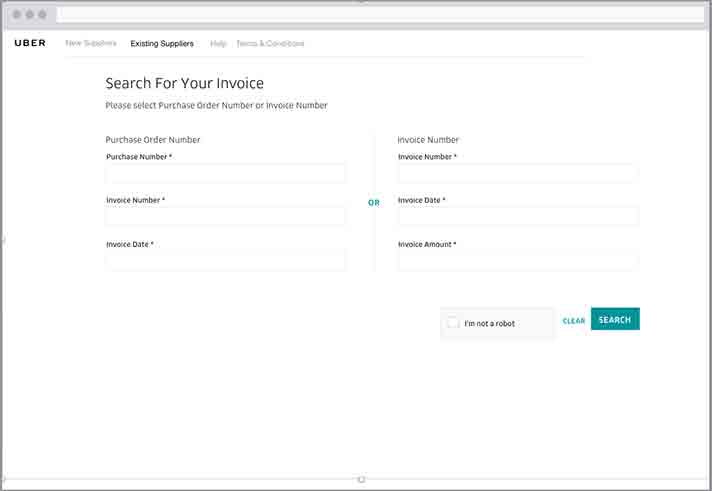This screenshot has height=491, width=712.
Task: Focus Invoice Number field in right column
Action: [518, 174]
